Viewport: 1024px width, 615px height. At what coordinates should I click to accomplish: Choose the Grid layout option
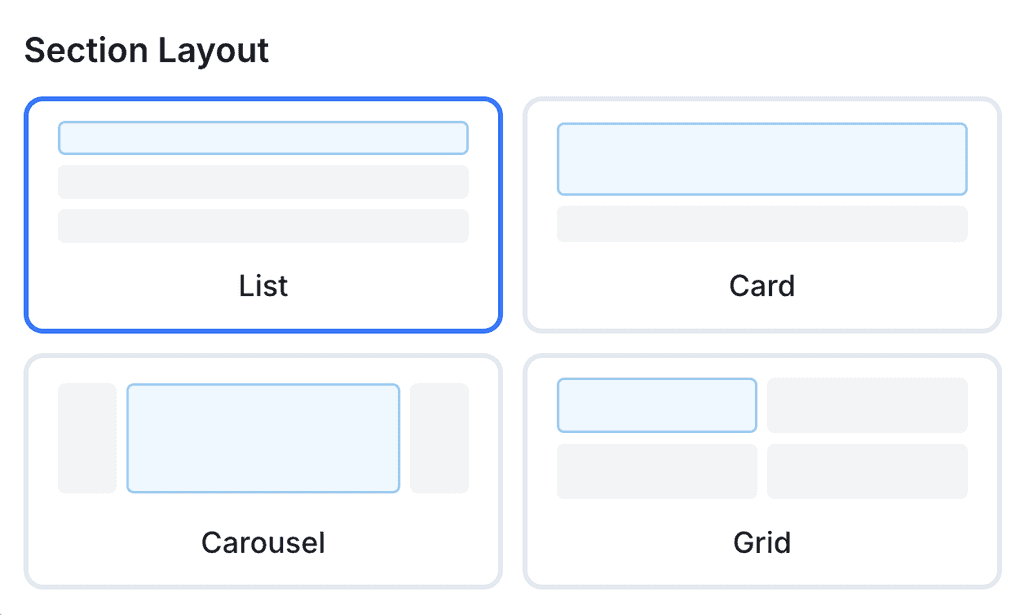pyautogui.click(x=762, y=470)
